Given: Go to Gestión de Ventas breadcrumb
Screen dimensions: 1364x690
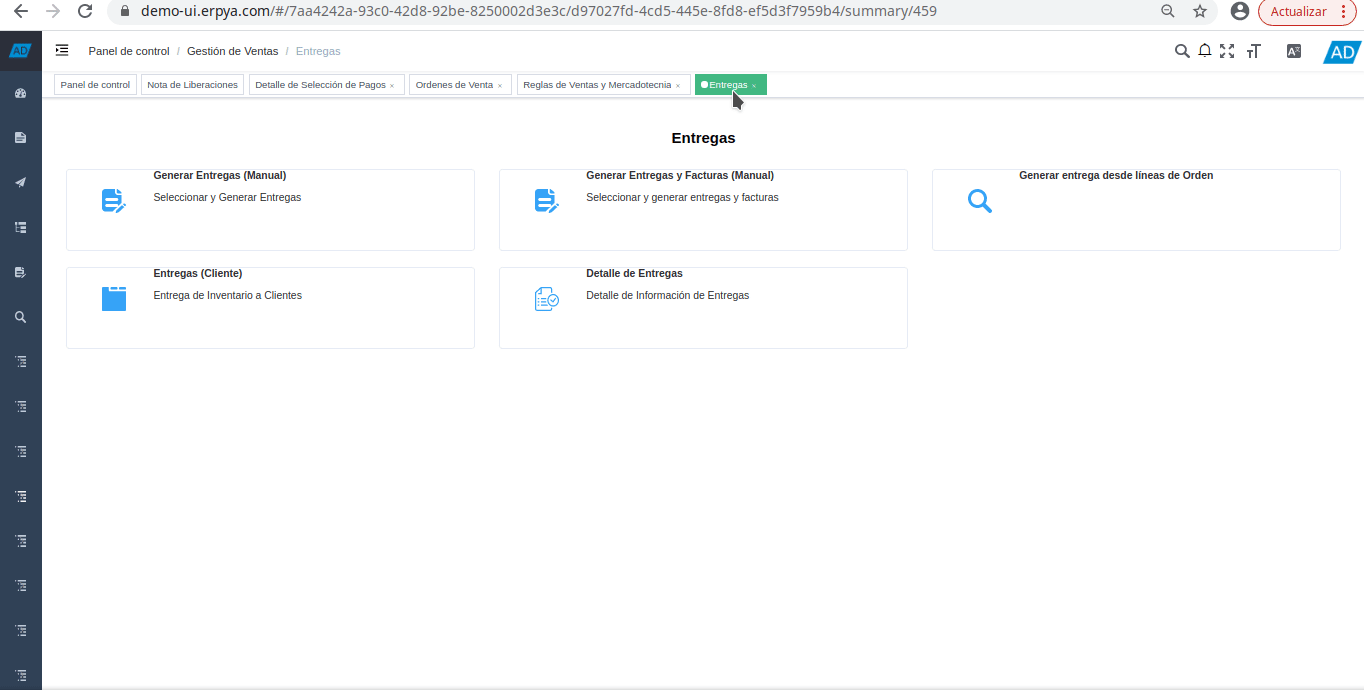Looking at the screenshot, I should click(232, 51).
